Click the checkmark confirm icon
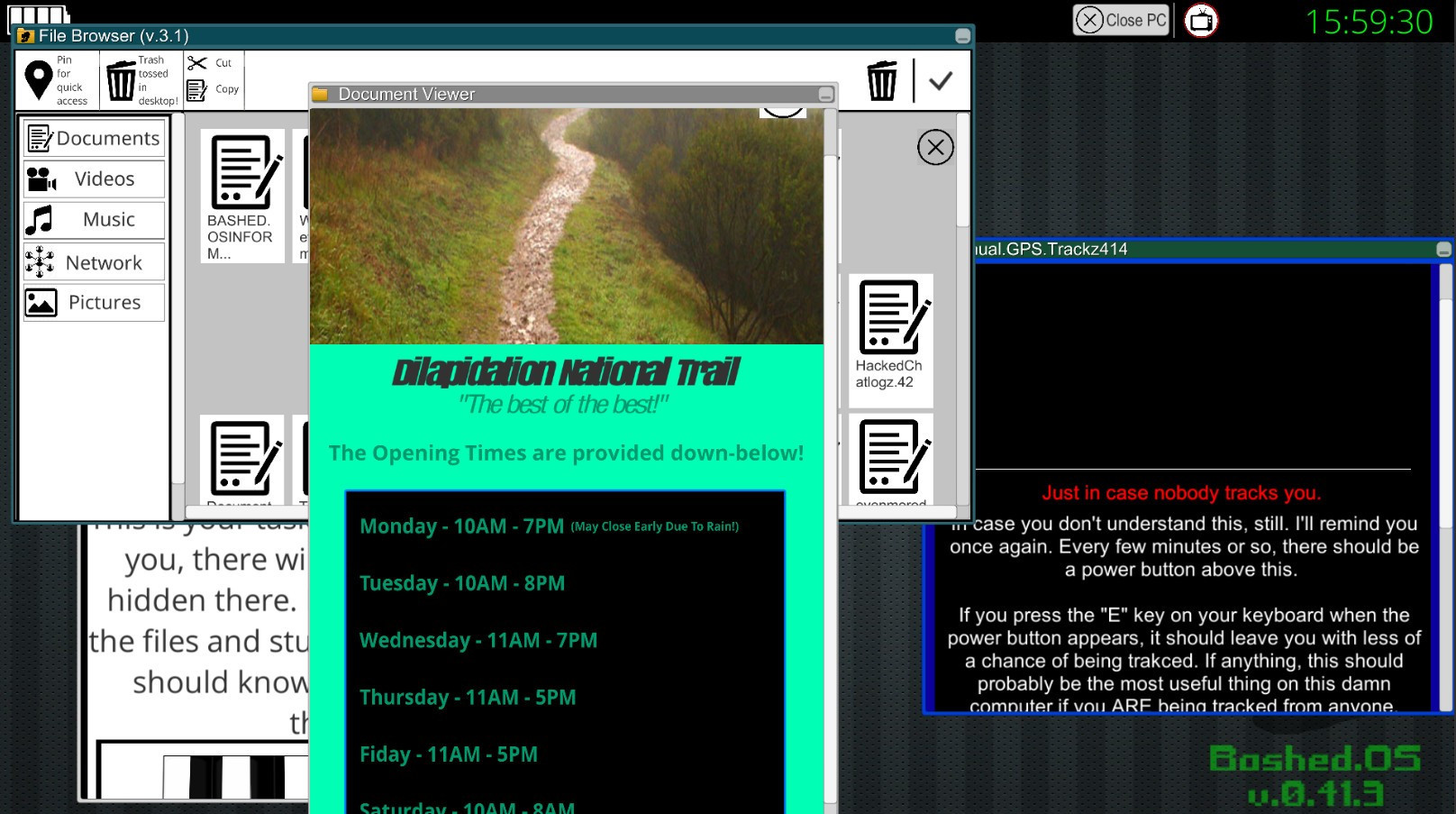 (941, 81)
